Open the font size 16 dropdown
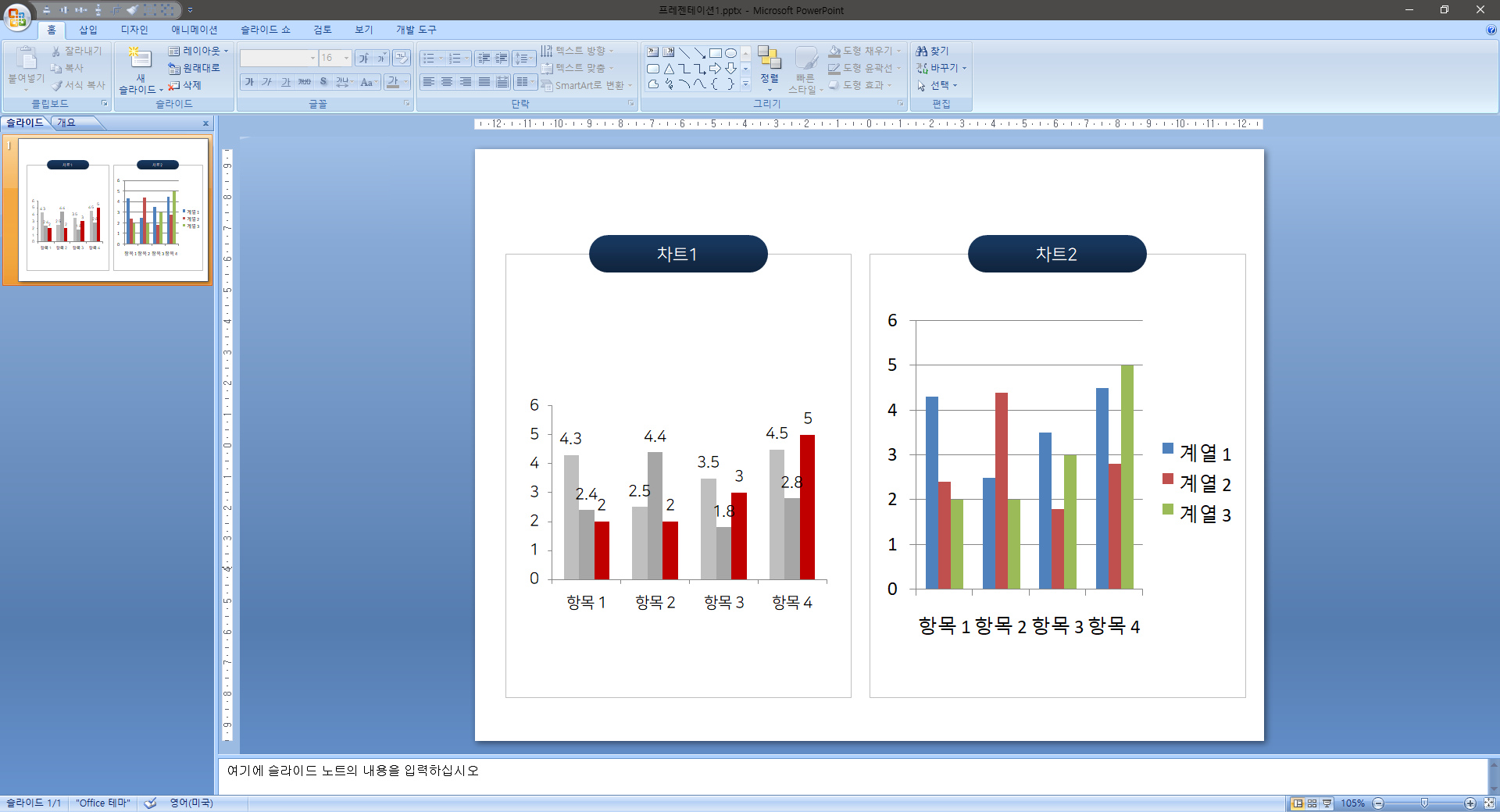1500x812 pixels. point(347,59)
